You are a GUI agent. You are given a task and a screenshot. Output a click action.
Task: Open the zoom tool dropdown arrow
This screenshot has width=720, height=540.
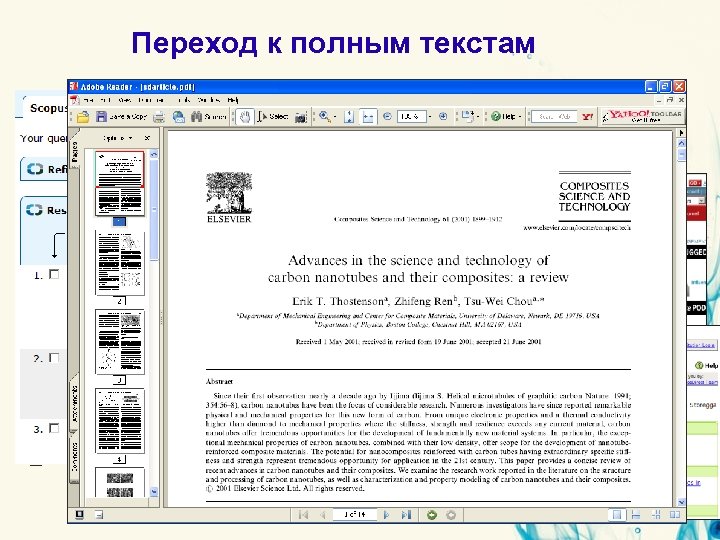coord(335,117)
